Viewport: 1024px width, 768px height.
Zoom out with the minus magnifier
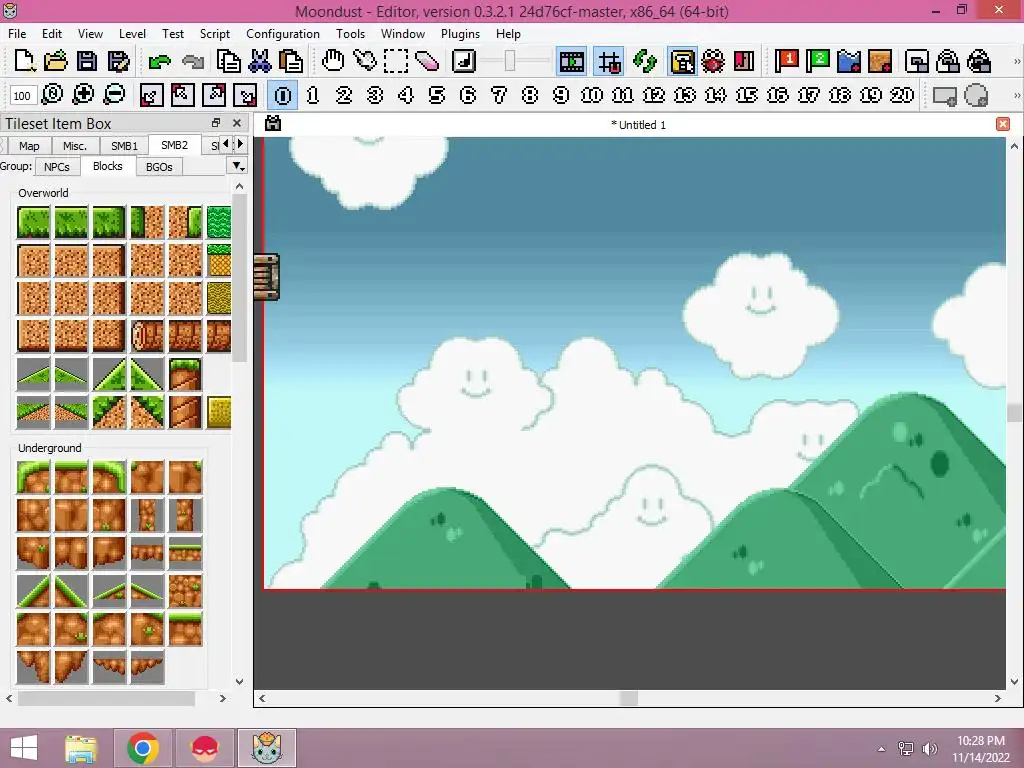(x=114, y=95)
